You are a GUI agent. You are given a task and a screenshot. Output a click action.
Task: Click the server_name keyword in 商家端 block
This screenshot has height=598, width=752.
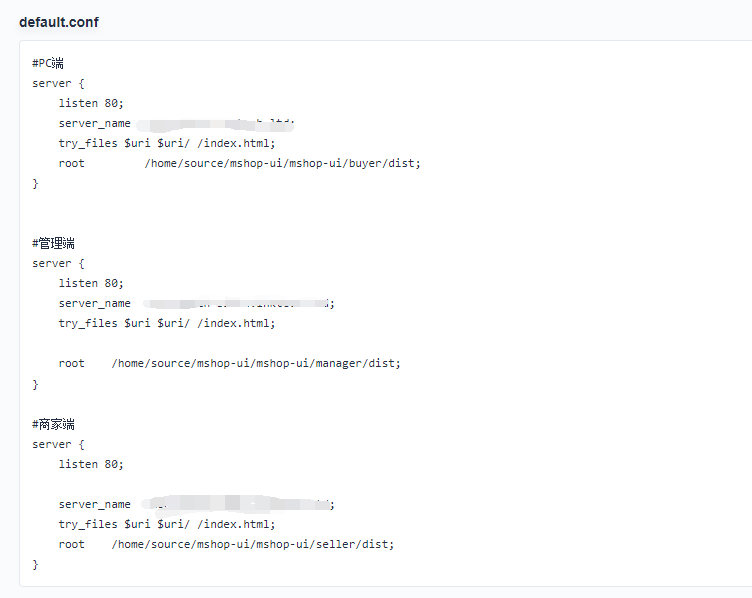click(x=94, y=504)
